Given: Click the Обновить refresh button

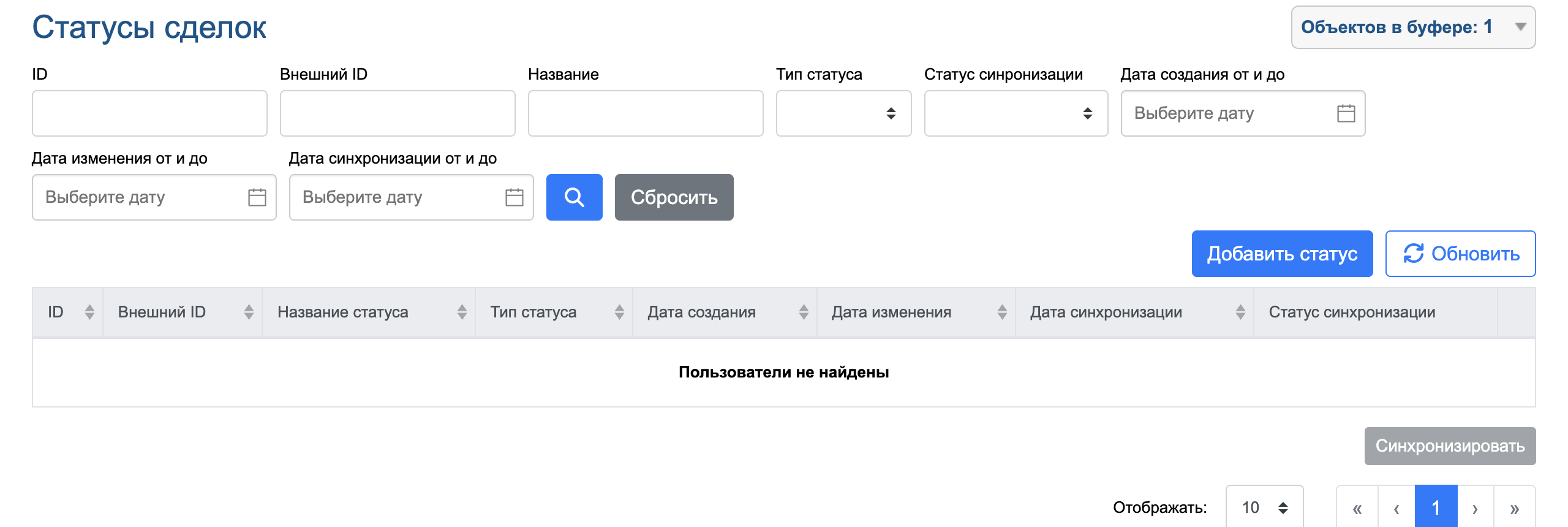Looking at the screenshot, I should tap(1460, 254).
